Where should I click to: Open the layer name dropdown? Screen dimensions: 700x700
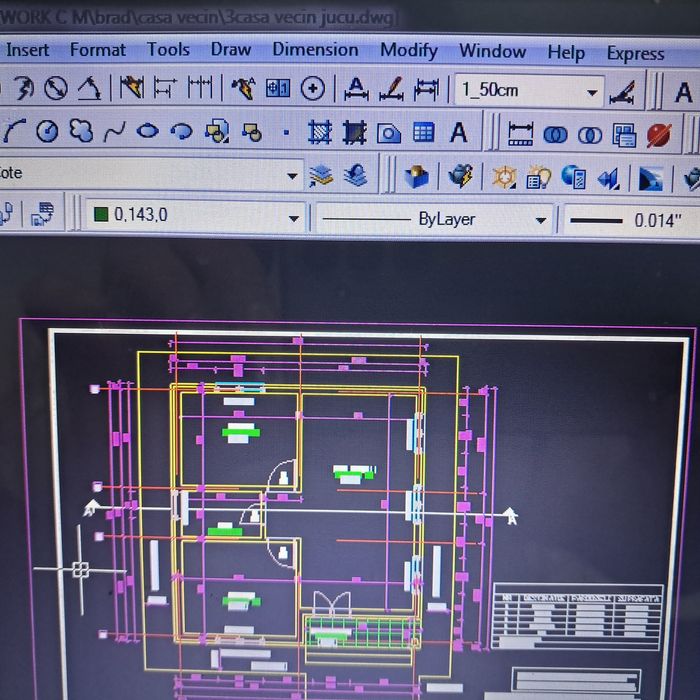[x=150, y=174]
